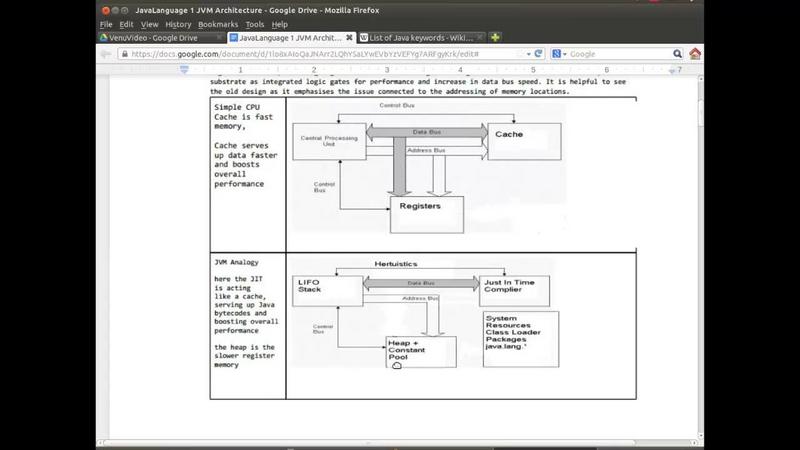
Task: Click the LIFO Stack box in JVM diagram
Action: [x=328, y=291]
